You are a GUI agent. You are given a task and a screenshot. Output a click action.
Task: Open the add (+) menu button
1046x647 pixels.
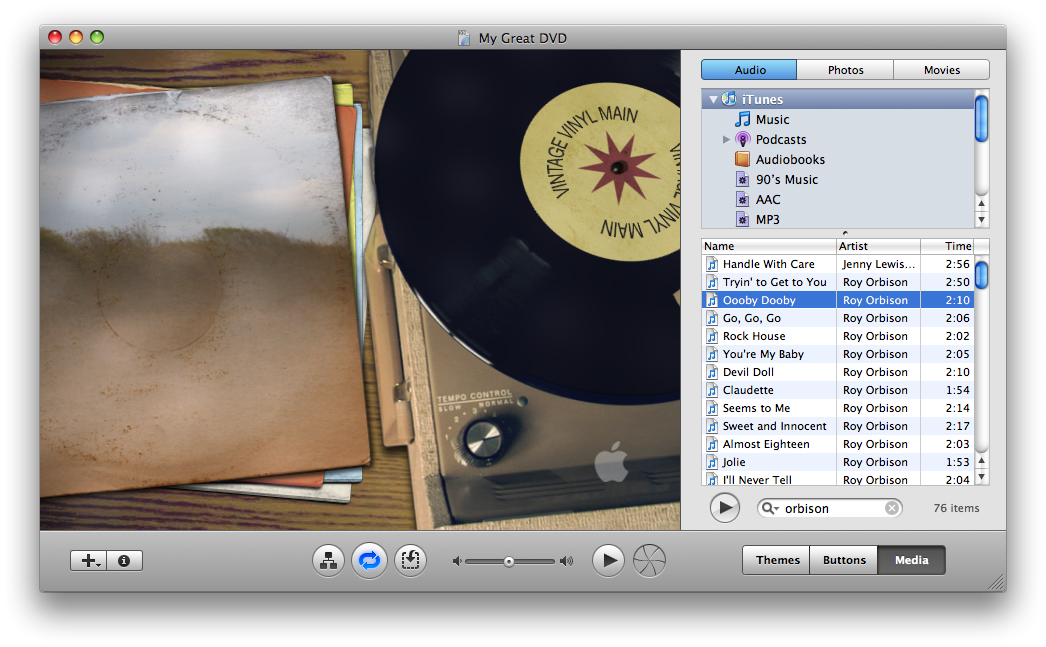pyautogui.click(x=88, y=560)
